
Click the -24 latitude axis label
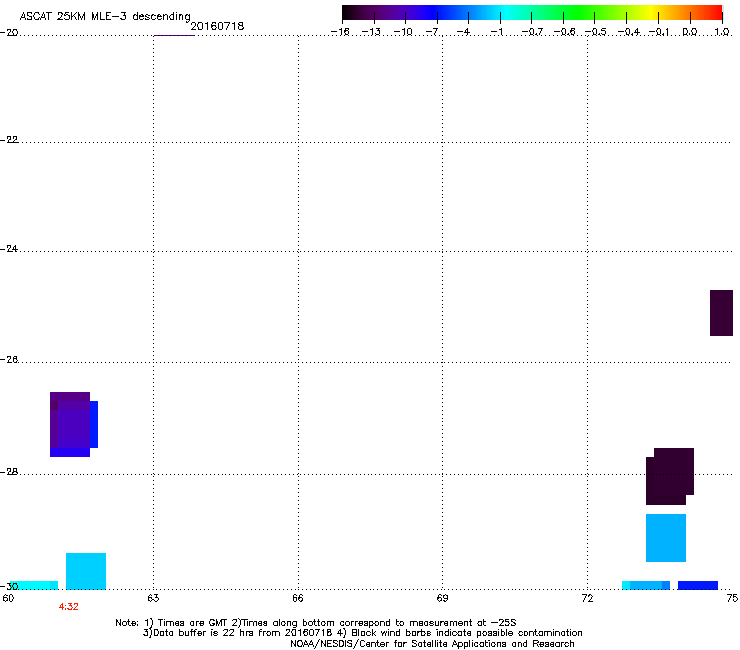9,248
